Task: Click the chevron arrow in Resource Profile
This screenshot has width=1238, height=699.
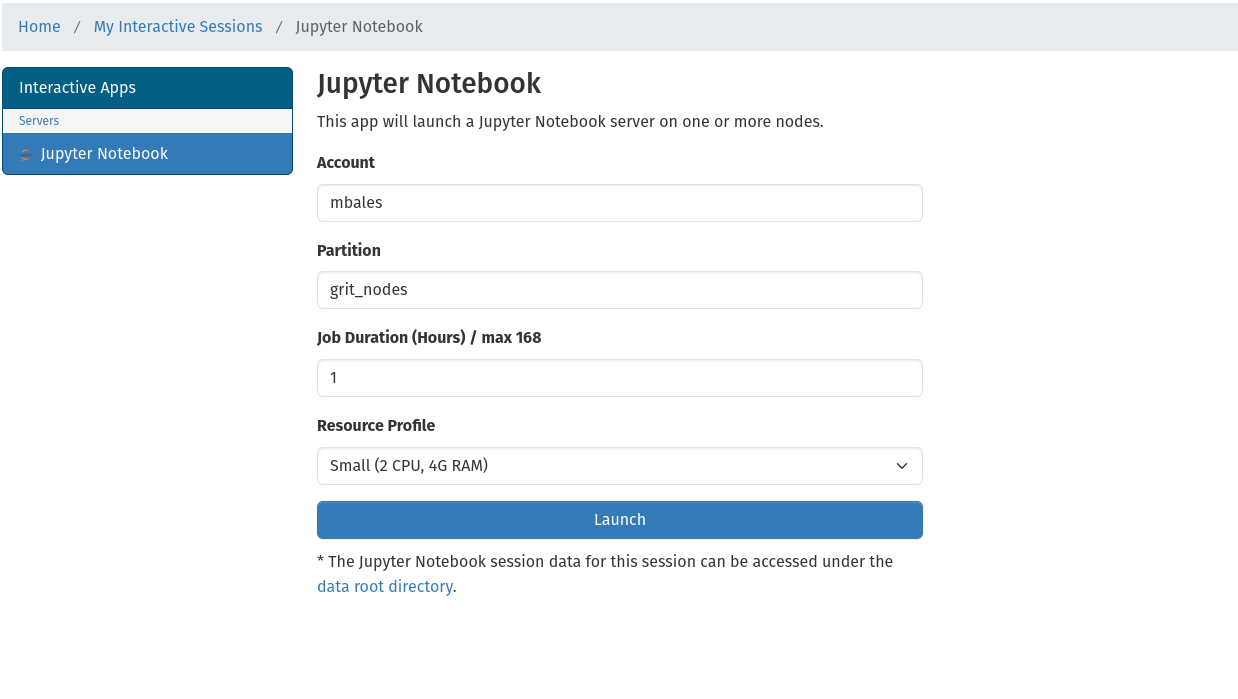Action: [x=901, y=466]
